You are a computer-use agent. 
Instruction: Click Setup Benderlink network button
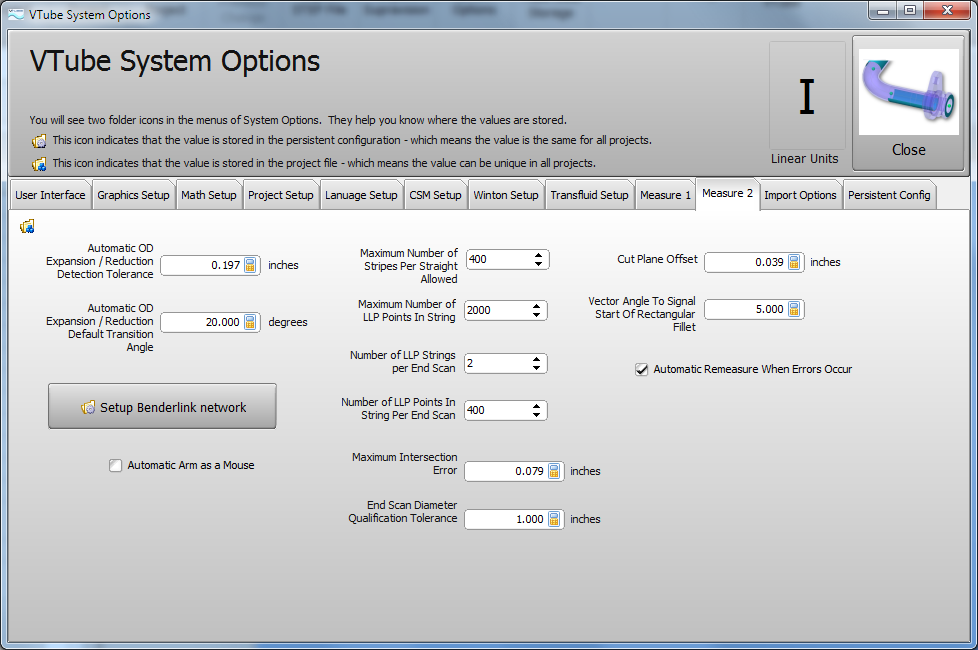tap(162, 407)
